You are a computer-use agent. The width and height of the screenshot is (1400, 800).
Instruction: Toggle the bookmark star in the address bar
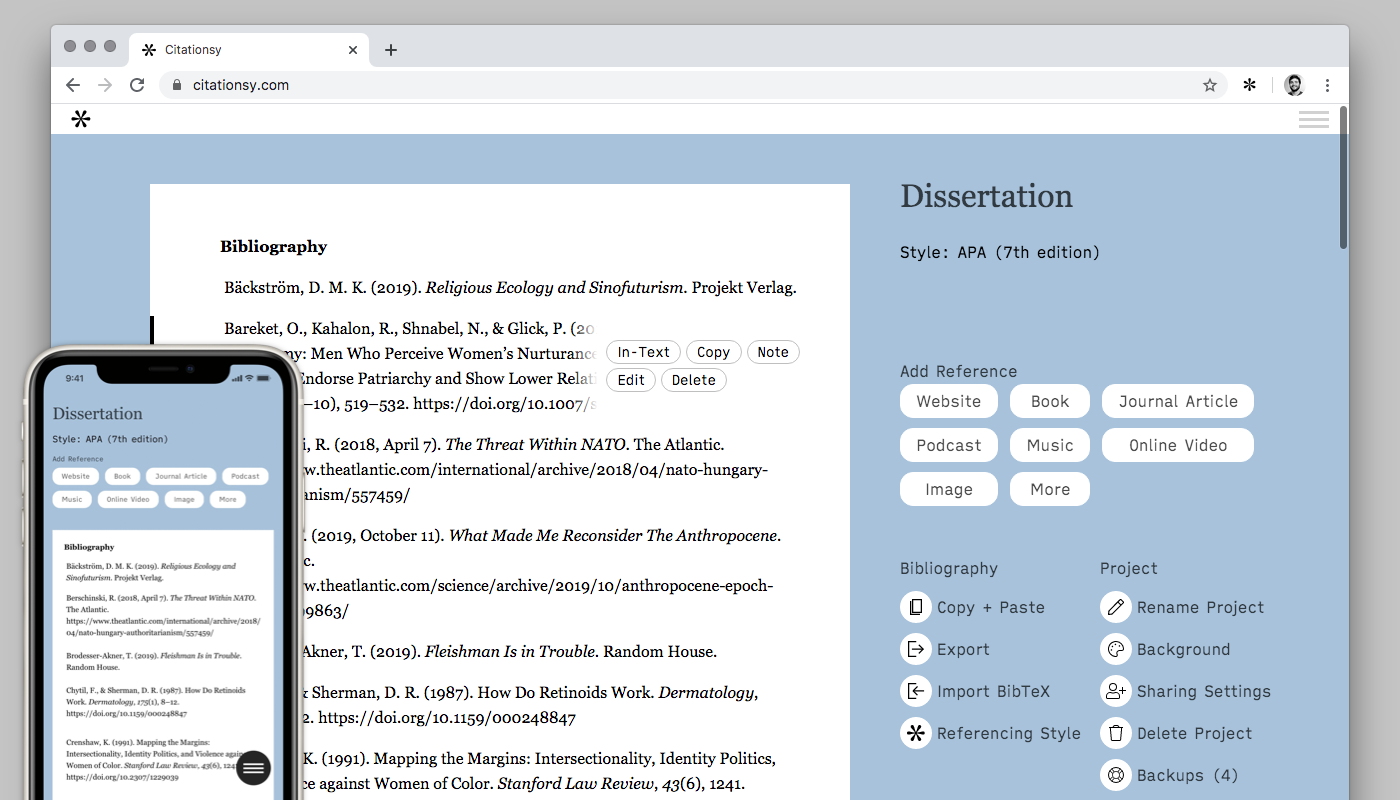(x=1210, y=85)
